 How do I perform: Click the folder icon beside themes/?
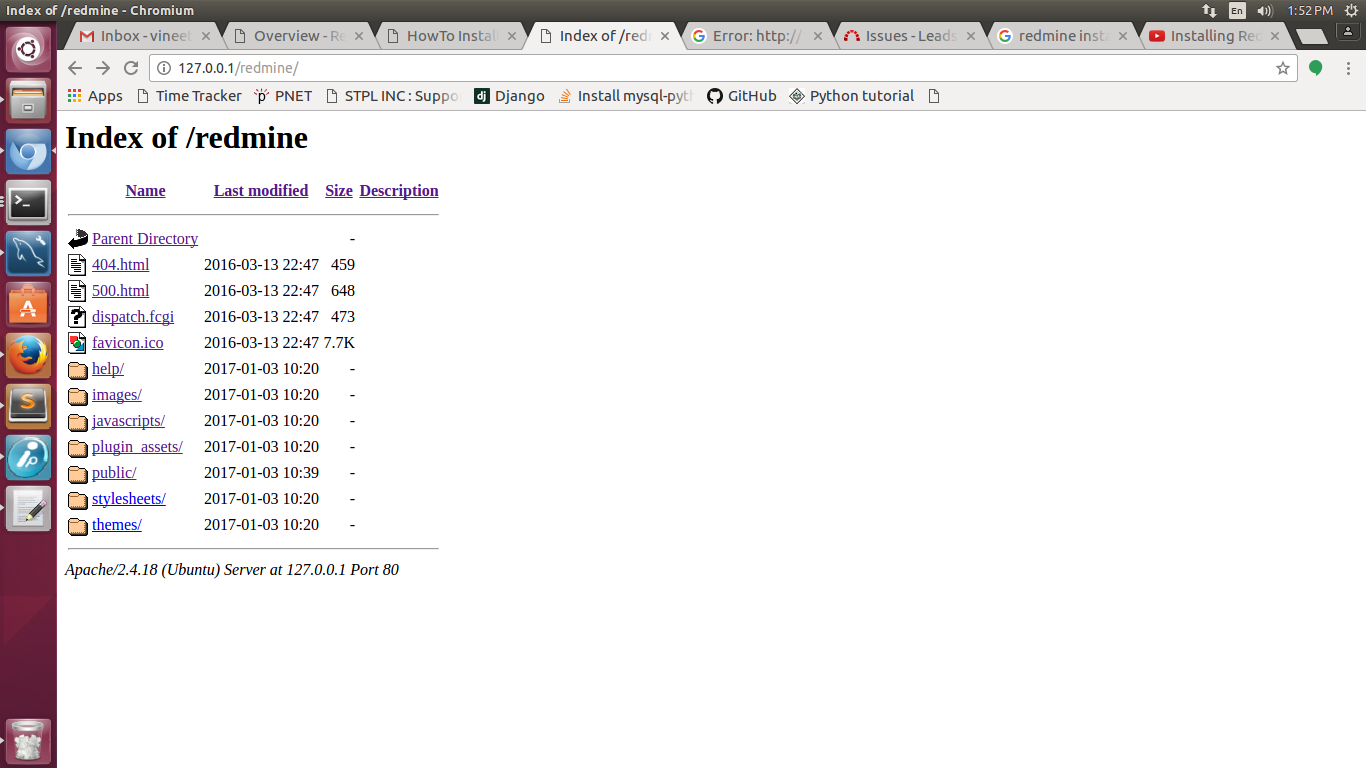click(78, 526)
